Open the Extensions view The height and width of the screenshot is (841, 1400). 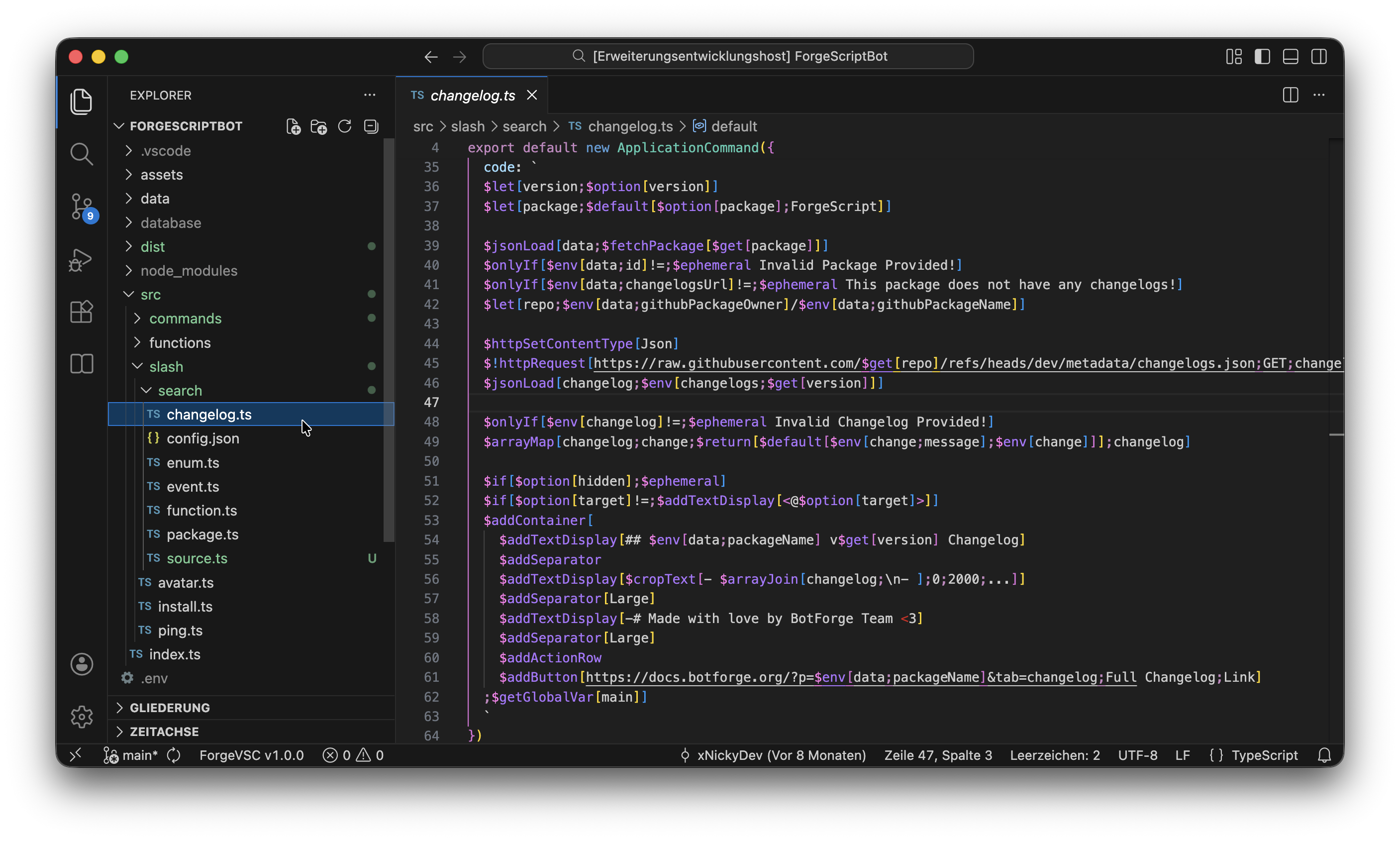(81, 312)
